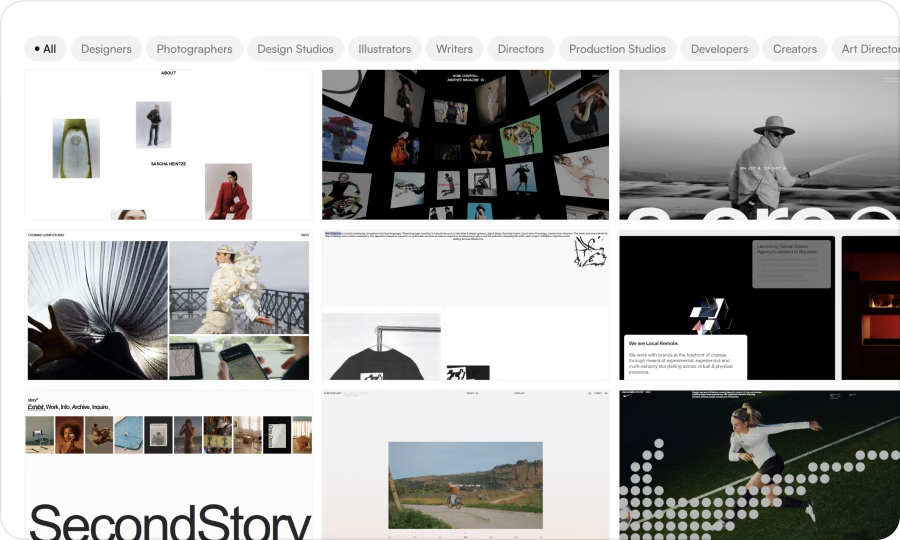Open the Art Directors filter

pyautogui.click(x=867, y=49)
